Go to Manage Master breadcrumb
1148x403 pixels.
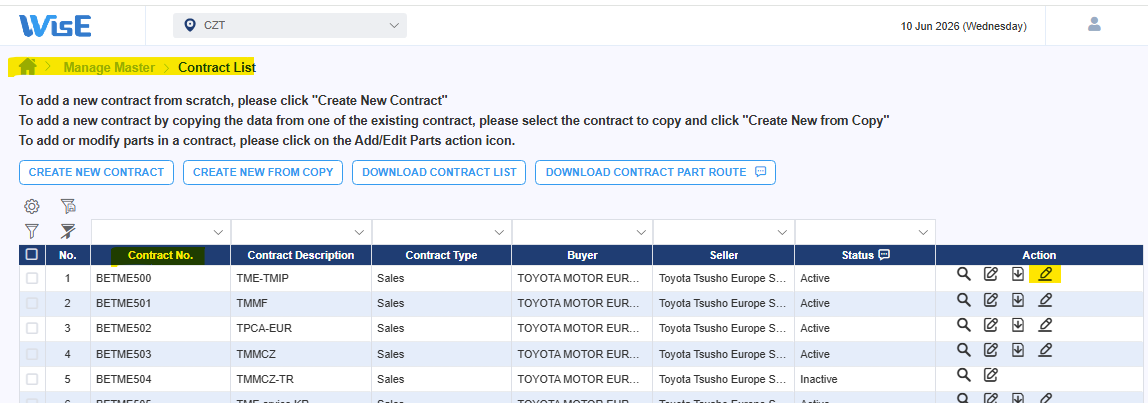point(109,67)
